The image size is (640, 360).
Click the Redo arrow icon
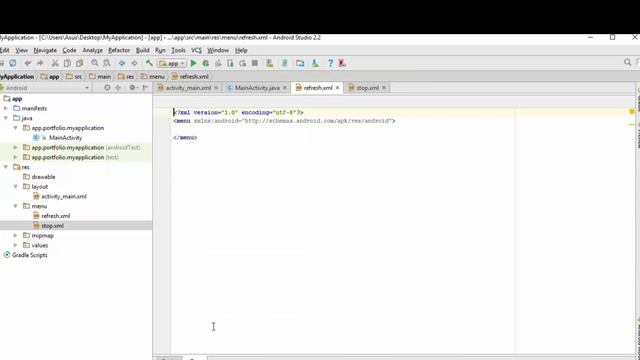tap(40, 63)
